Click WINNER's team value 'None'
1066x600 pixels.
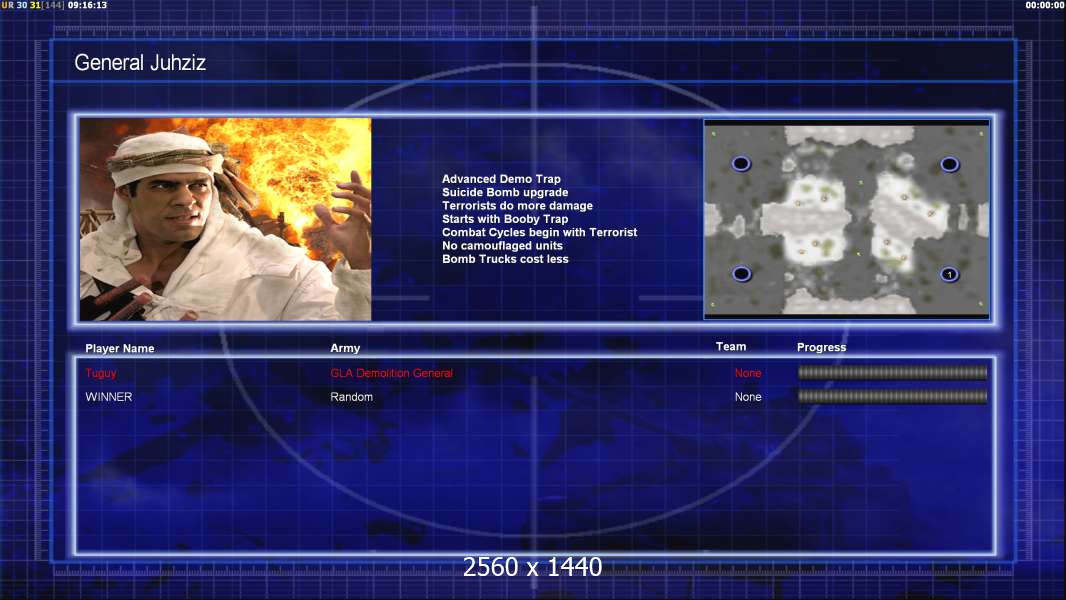coord(748,397)
